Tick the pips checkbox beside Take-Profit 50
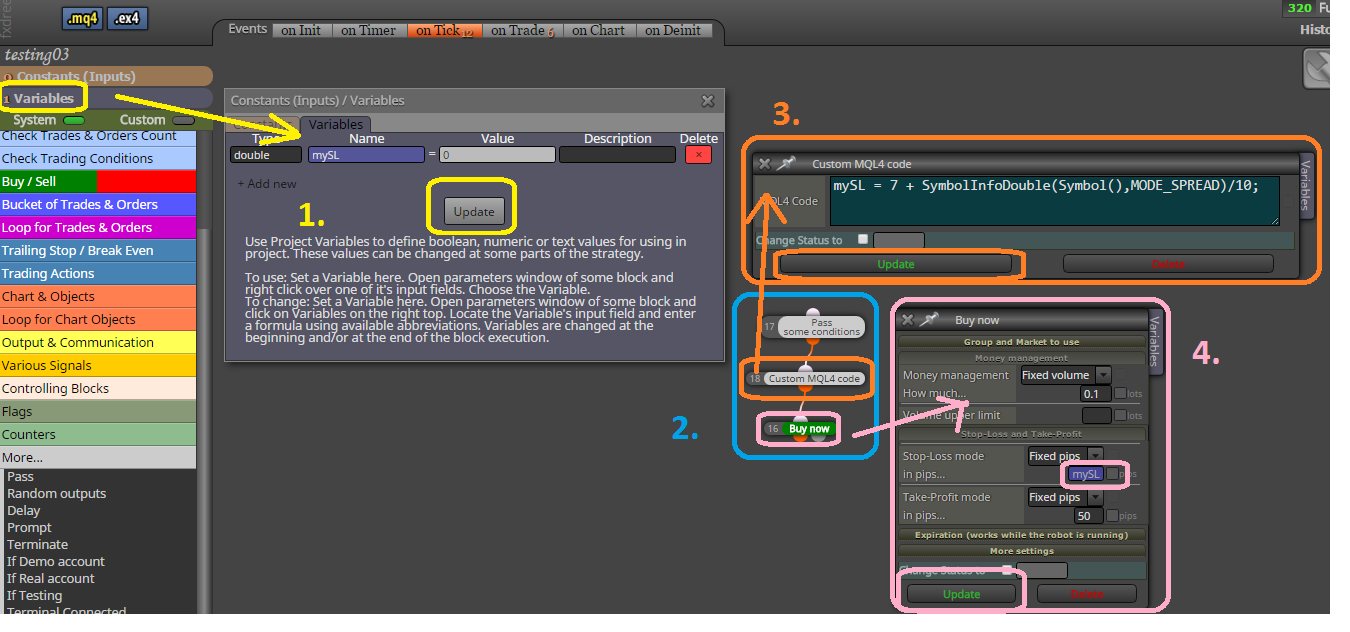 coord(1112,516)
